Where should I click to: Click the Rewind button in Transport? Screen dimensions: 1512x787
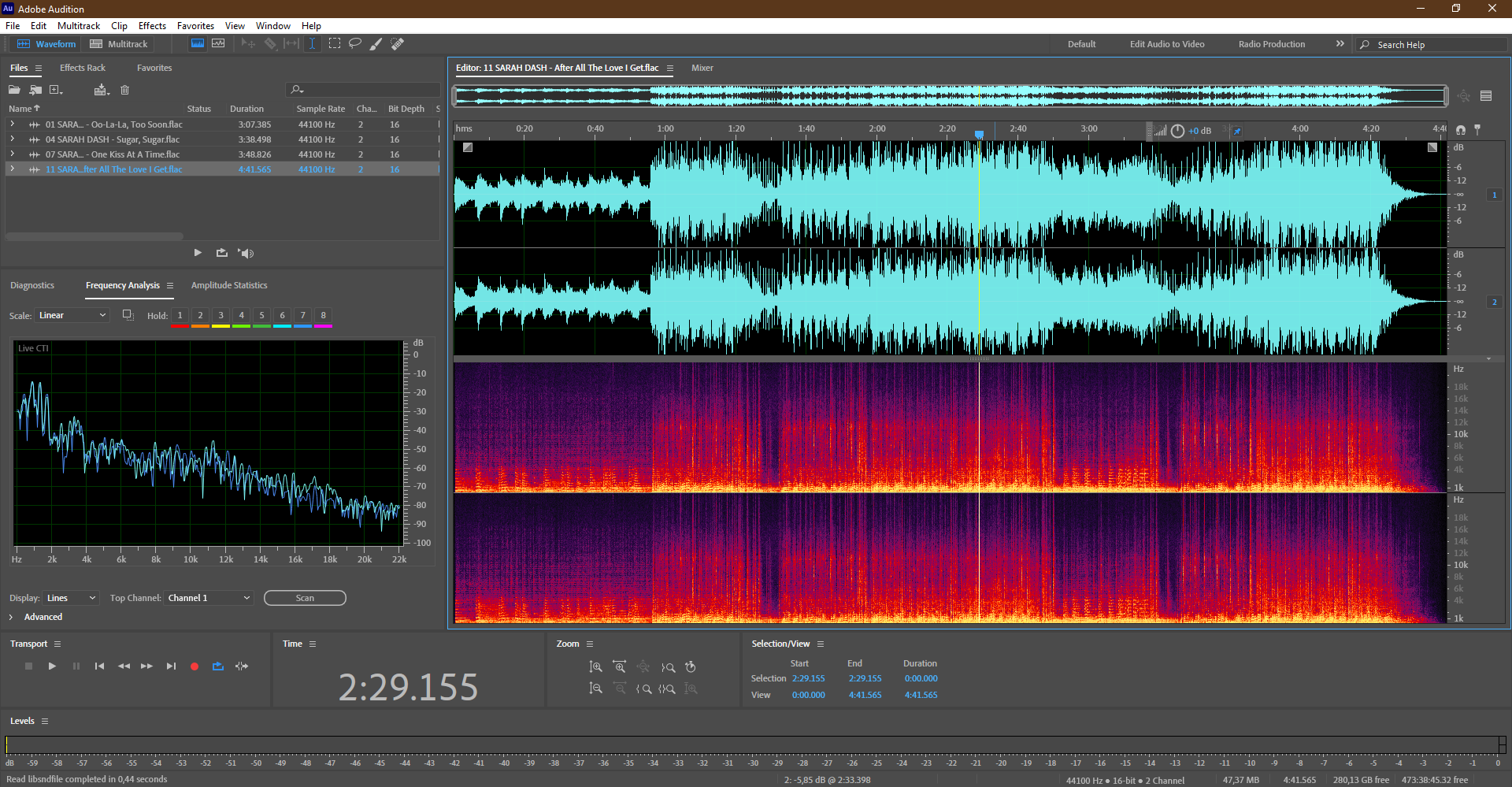[124, 666]
